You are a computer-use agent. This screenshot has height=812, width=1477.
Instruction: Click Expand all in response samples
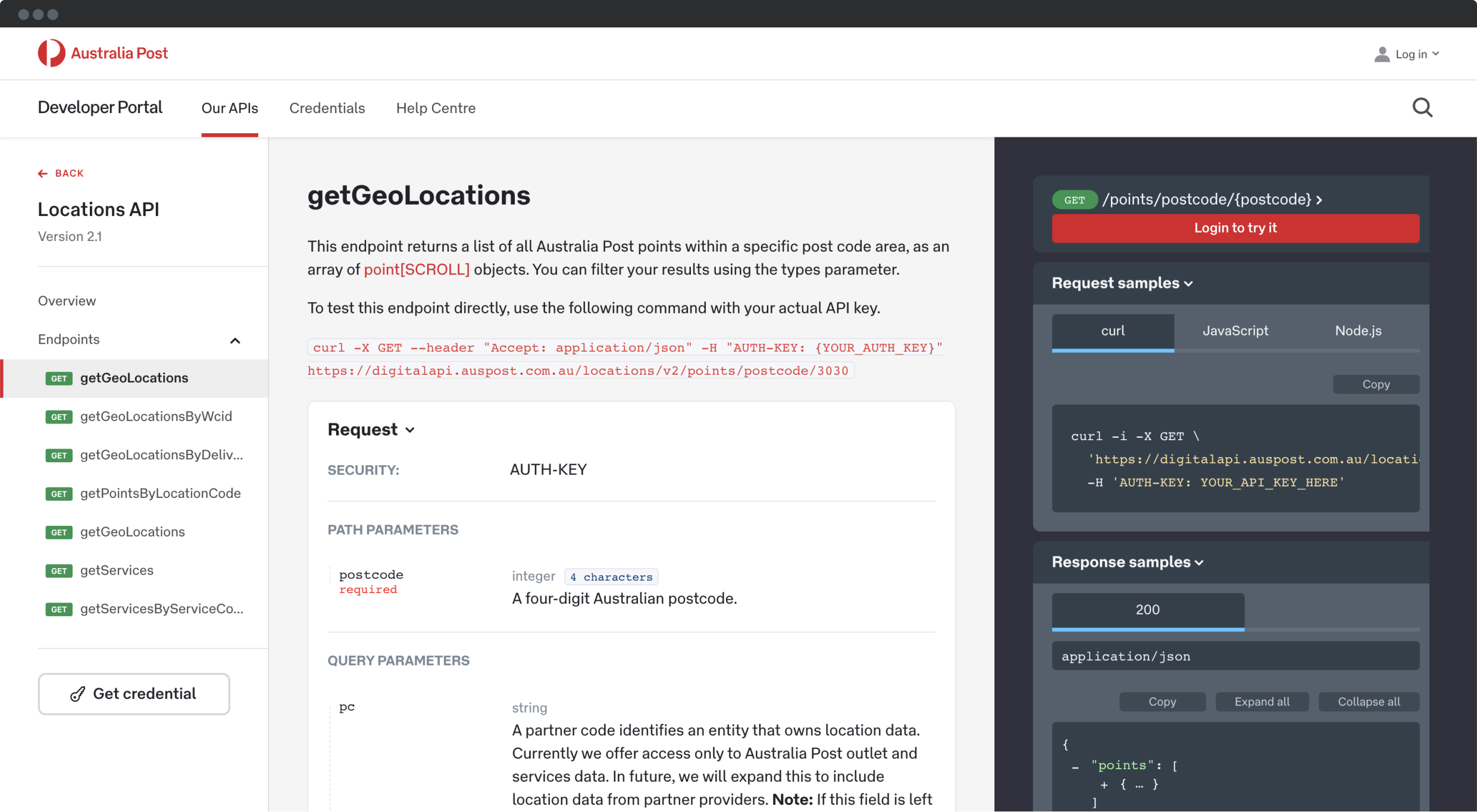(1262, 702)
